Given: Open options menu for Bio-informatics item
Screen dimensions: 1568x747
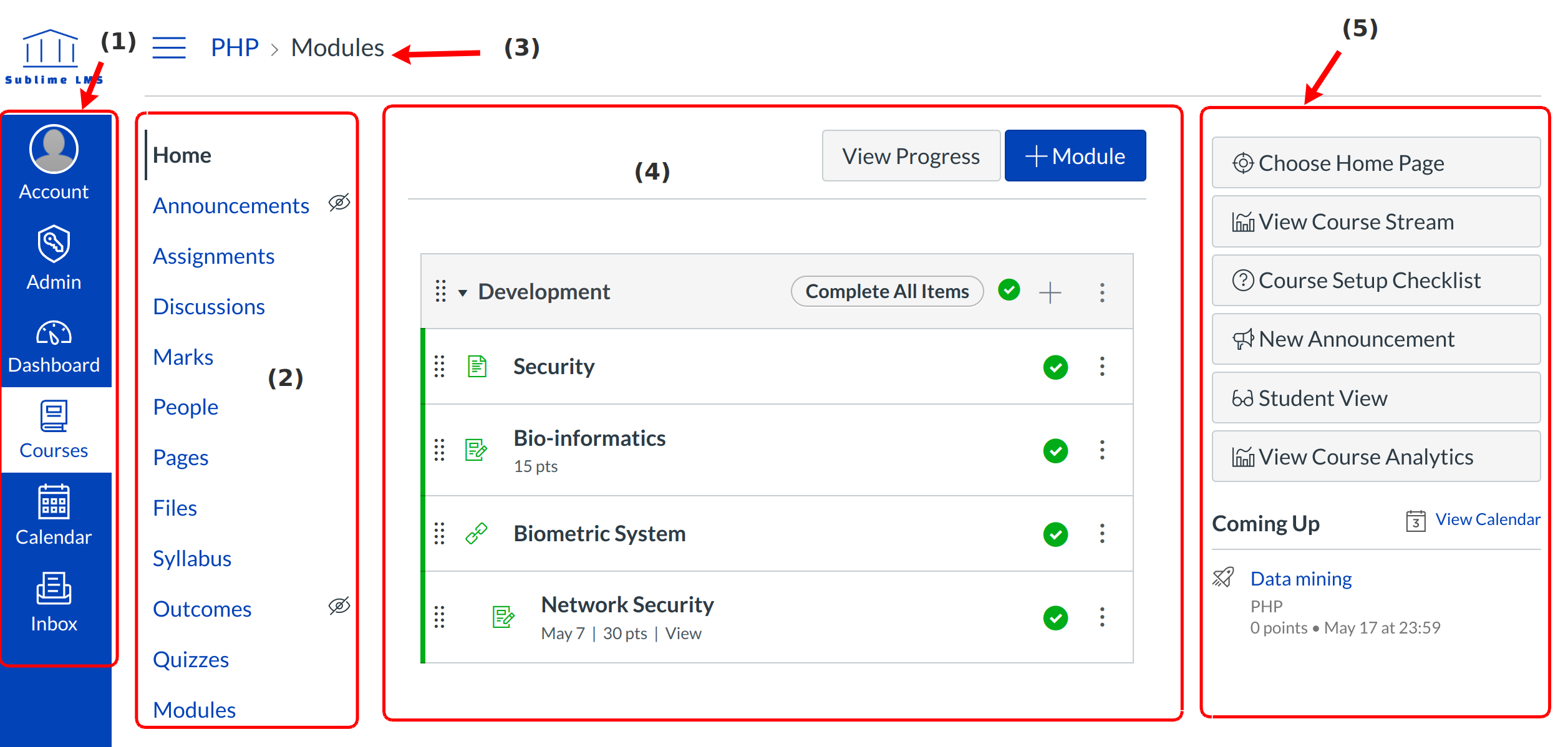Looking at the screenshot, I should coord(1101,450).
